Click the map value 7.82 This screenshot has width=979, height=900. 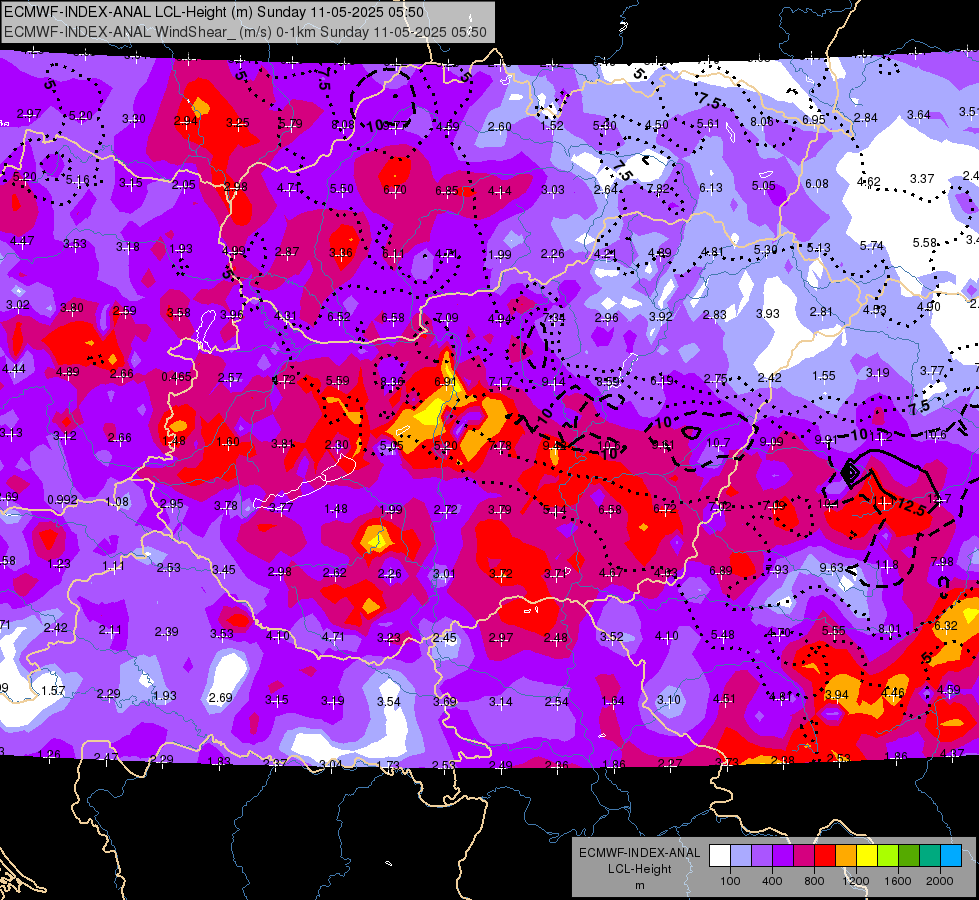(658, 188)
